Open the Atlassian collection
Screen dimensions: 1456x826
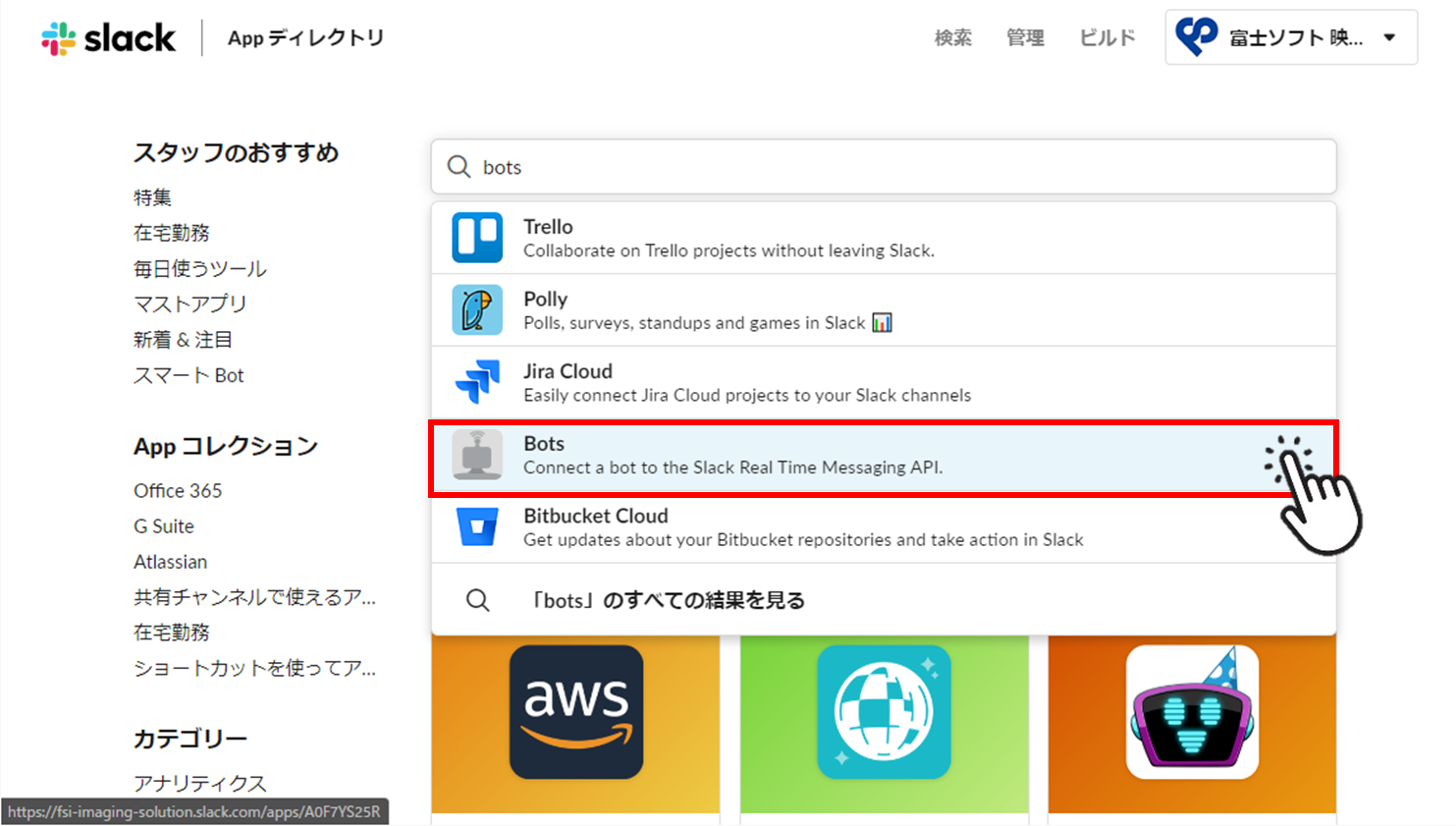171,562
